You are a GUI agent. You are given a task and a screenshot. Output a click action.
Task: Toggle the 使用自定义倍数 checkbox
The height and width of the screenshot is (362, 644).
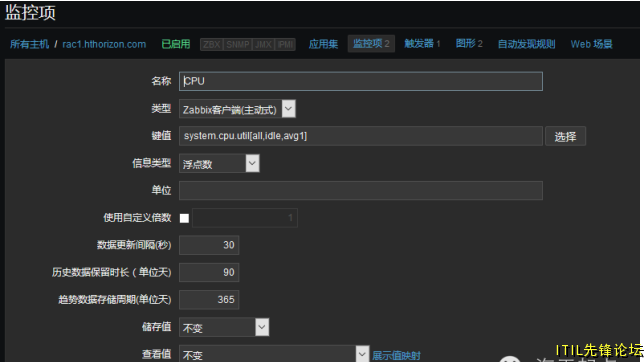[x=184, y=218]
